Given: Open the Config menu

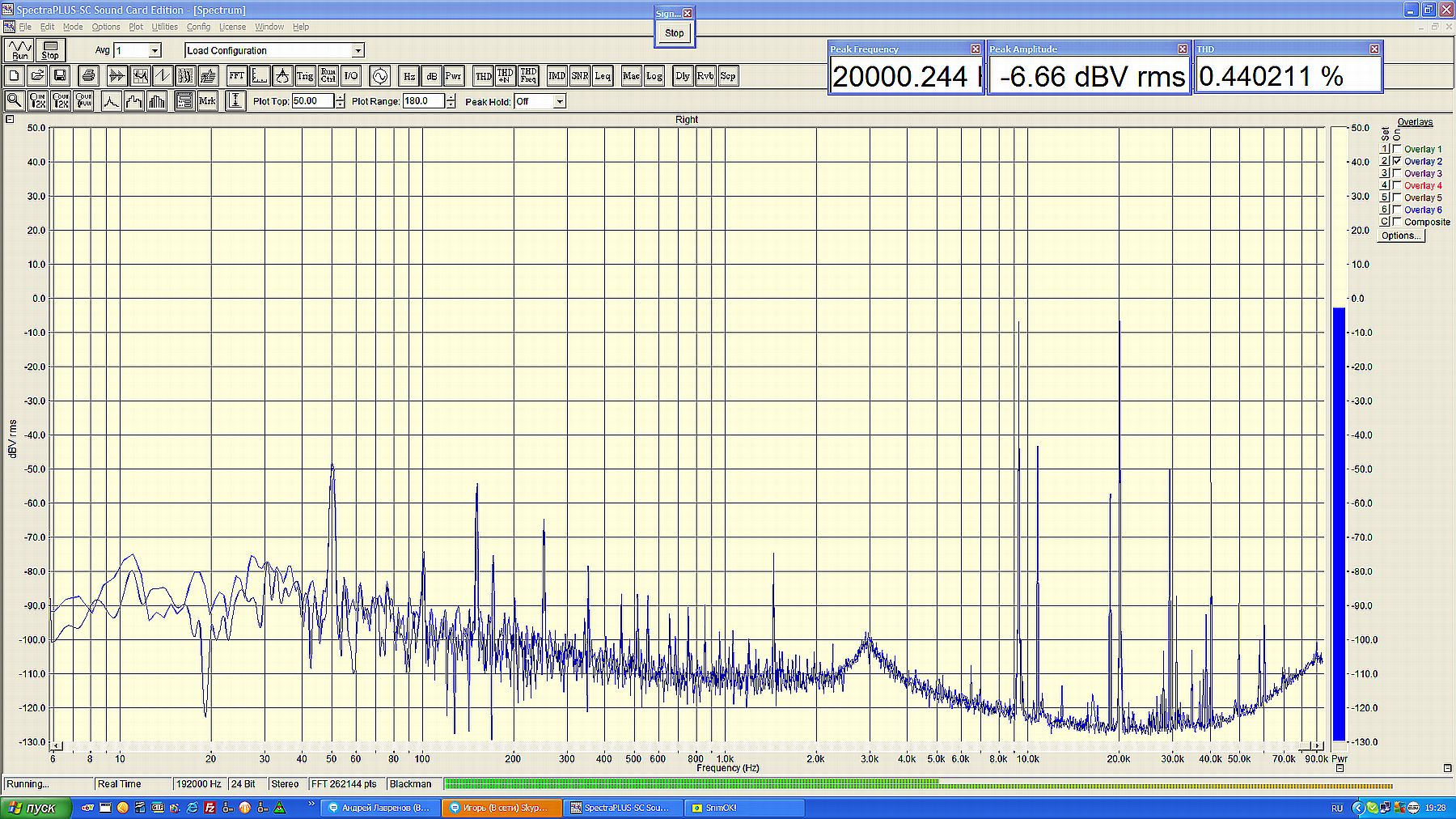Looking at the screenshot, I should pos(198,27).
